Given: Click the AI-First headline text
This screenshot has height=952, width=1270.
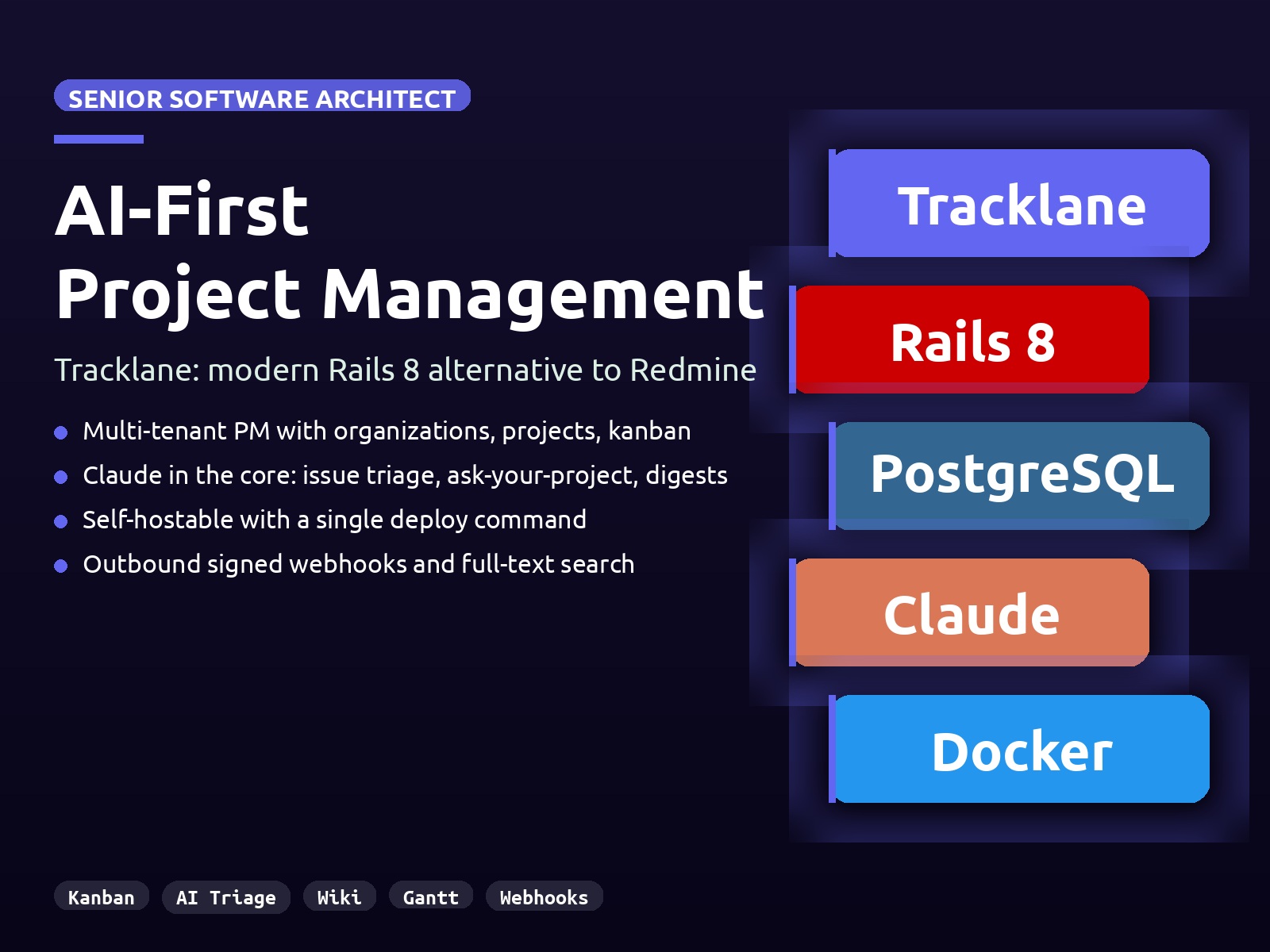Looking at the screenshot, I should click(182, 211).
